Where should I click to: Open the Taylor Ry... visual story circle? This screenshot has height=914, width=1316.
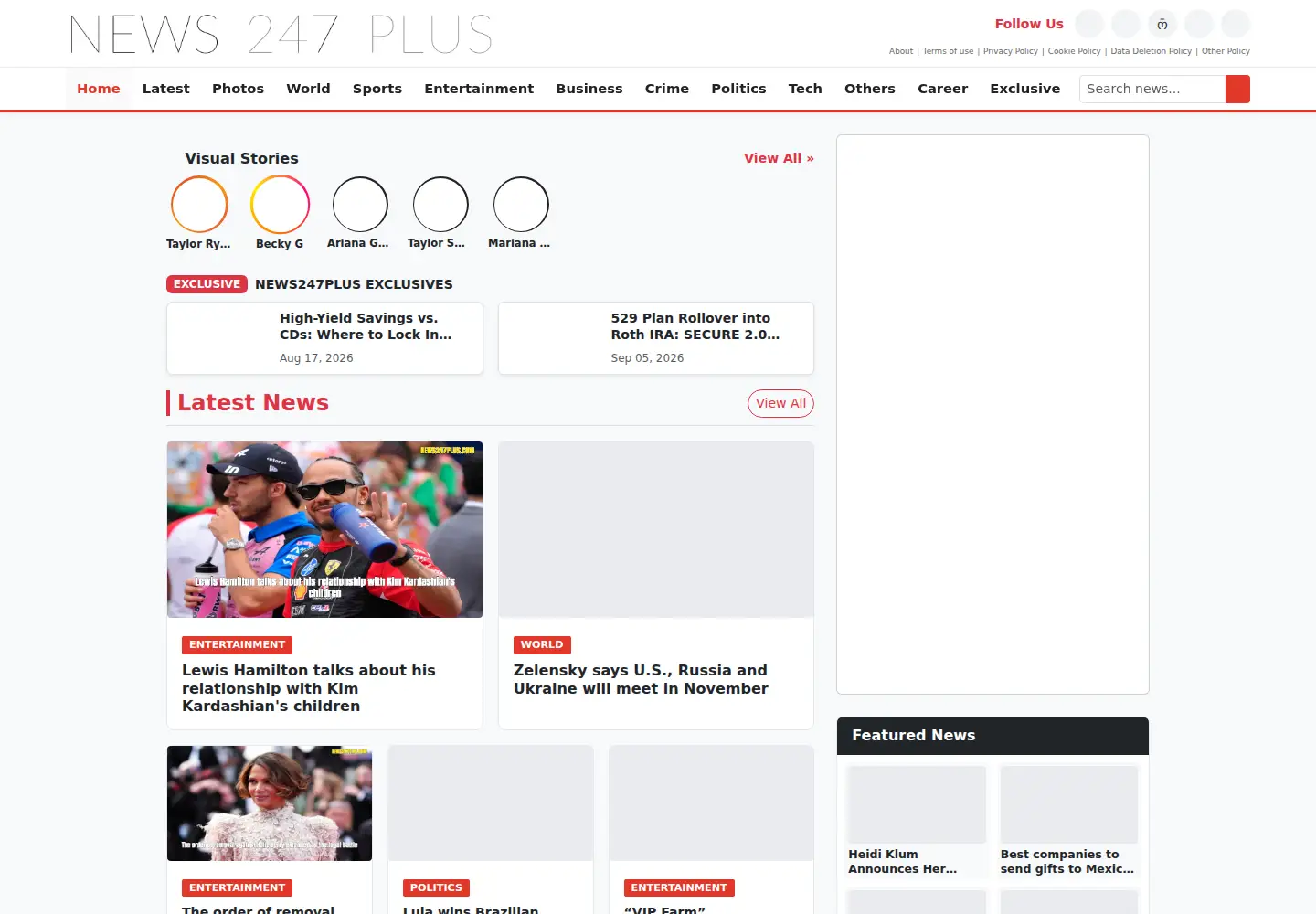coord(199,205)
